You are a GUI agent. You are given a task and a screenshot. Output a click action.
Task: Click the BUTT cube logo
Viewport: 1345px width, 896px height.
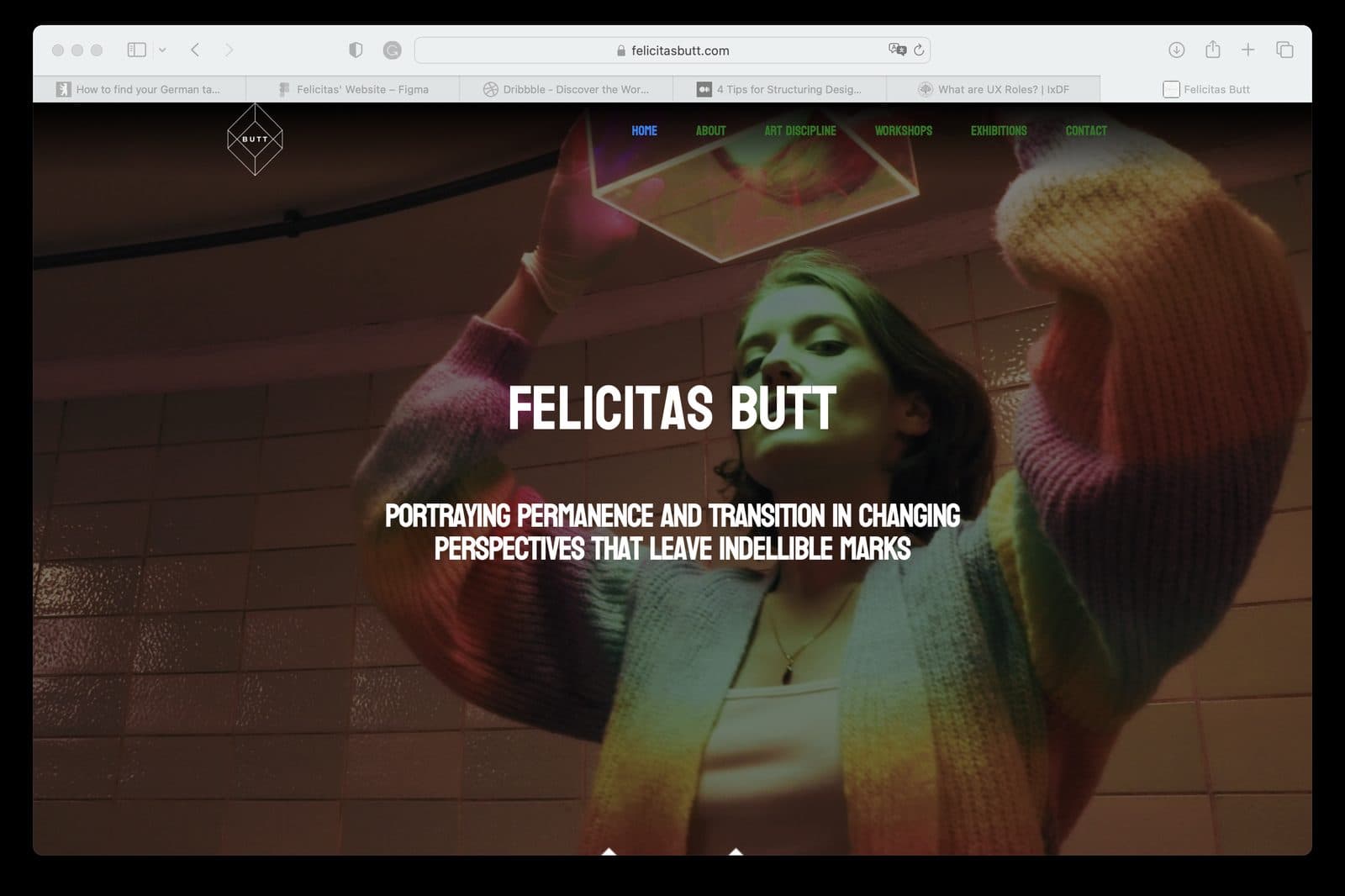255,139
